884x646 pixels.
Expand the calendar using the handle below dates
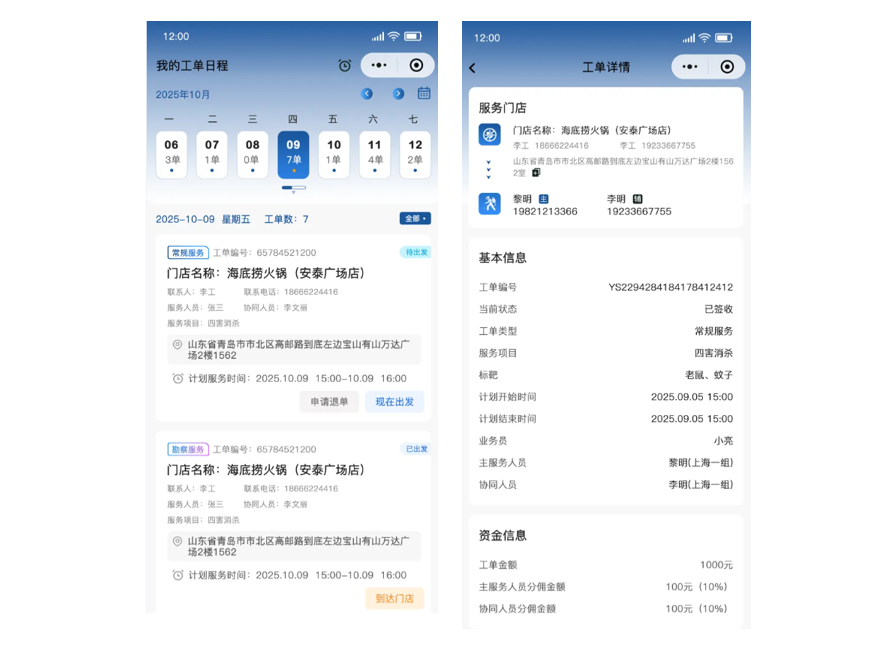point(293,188)
